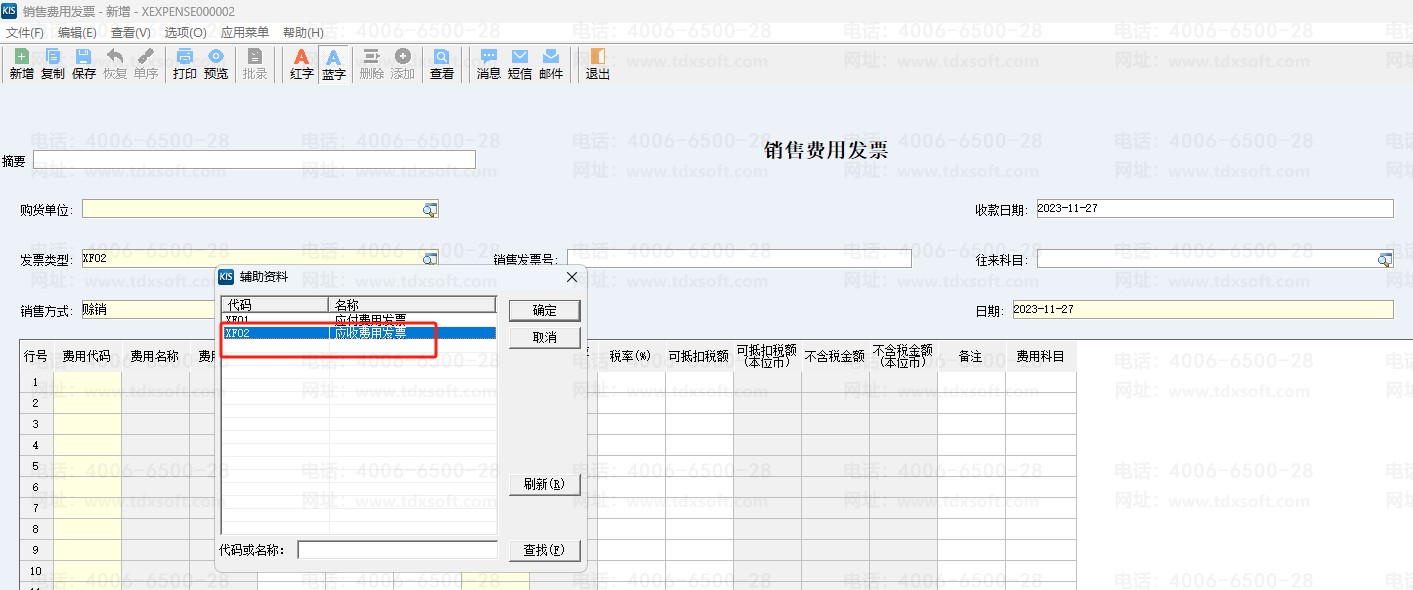Click the 新增 (New) toolbar icon
This screenshot has width=1413, height=590.
21,64
